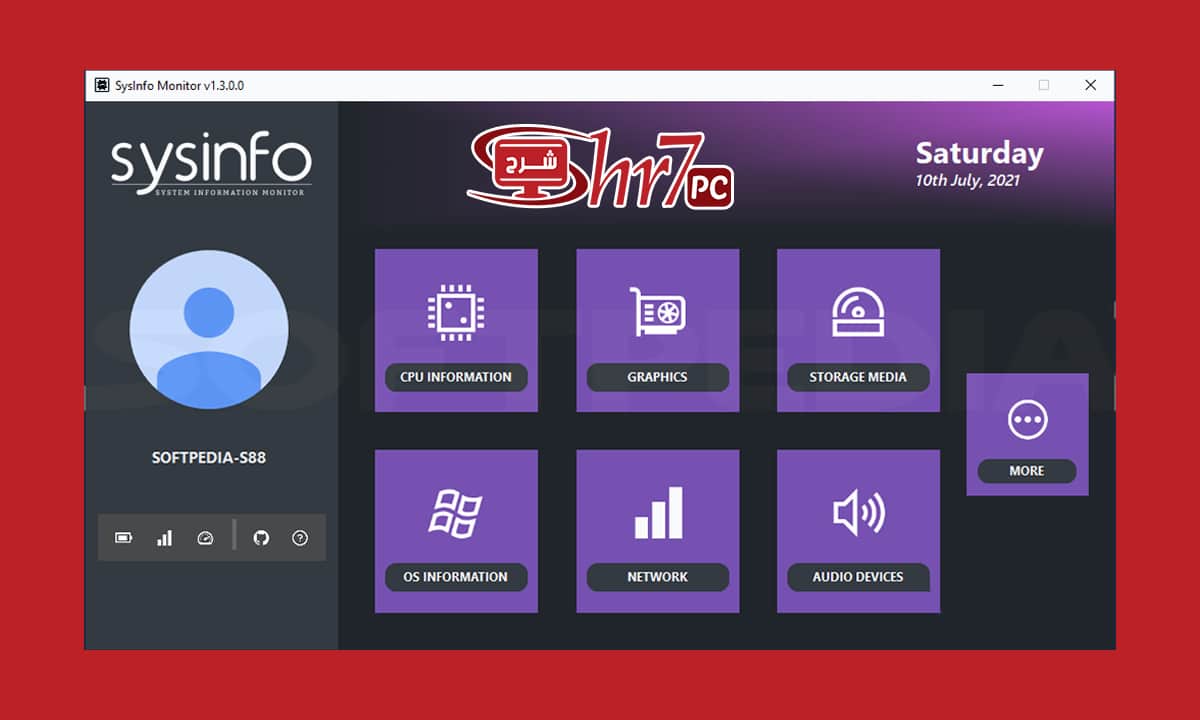Open the signal bars icon in sidebar

point(164,538)
